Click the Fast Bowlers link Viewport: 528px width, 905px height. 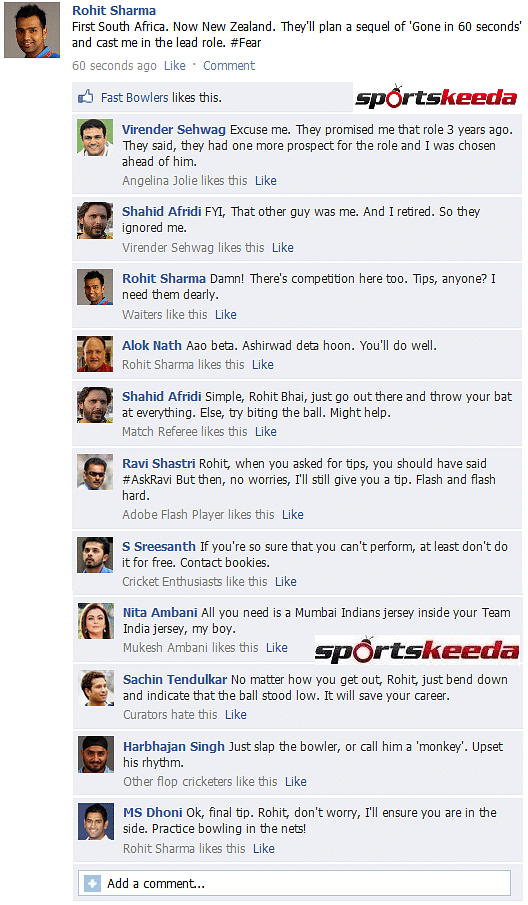(x=134, y=98)
